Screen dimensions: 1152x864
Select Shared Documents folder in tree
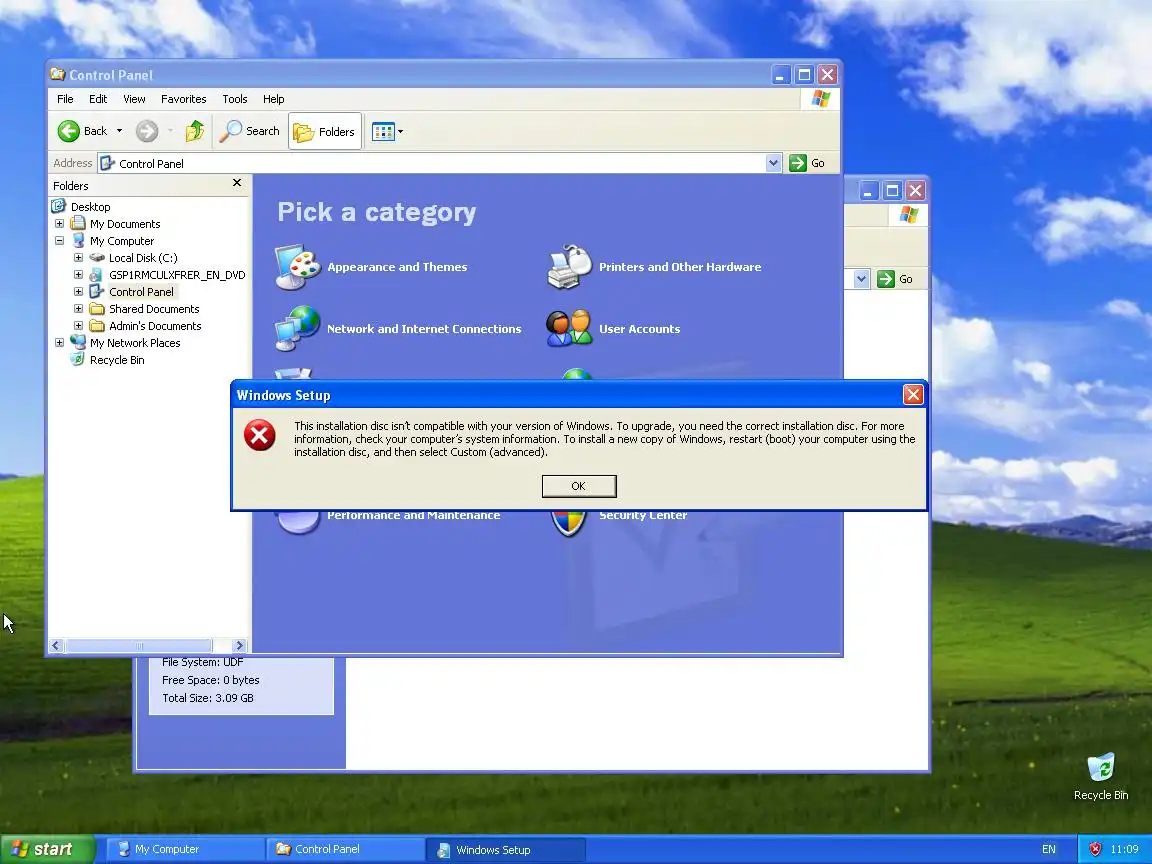click(154, 309)
